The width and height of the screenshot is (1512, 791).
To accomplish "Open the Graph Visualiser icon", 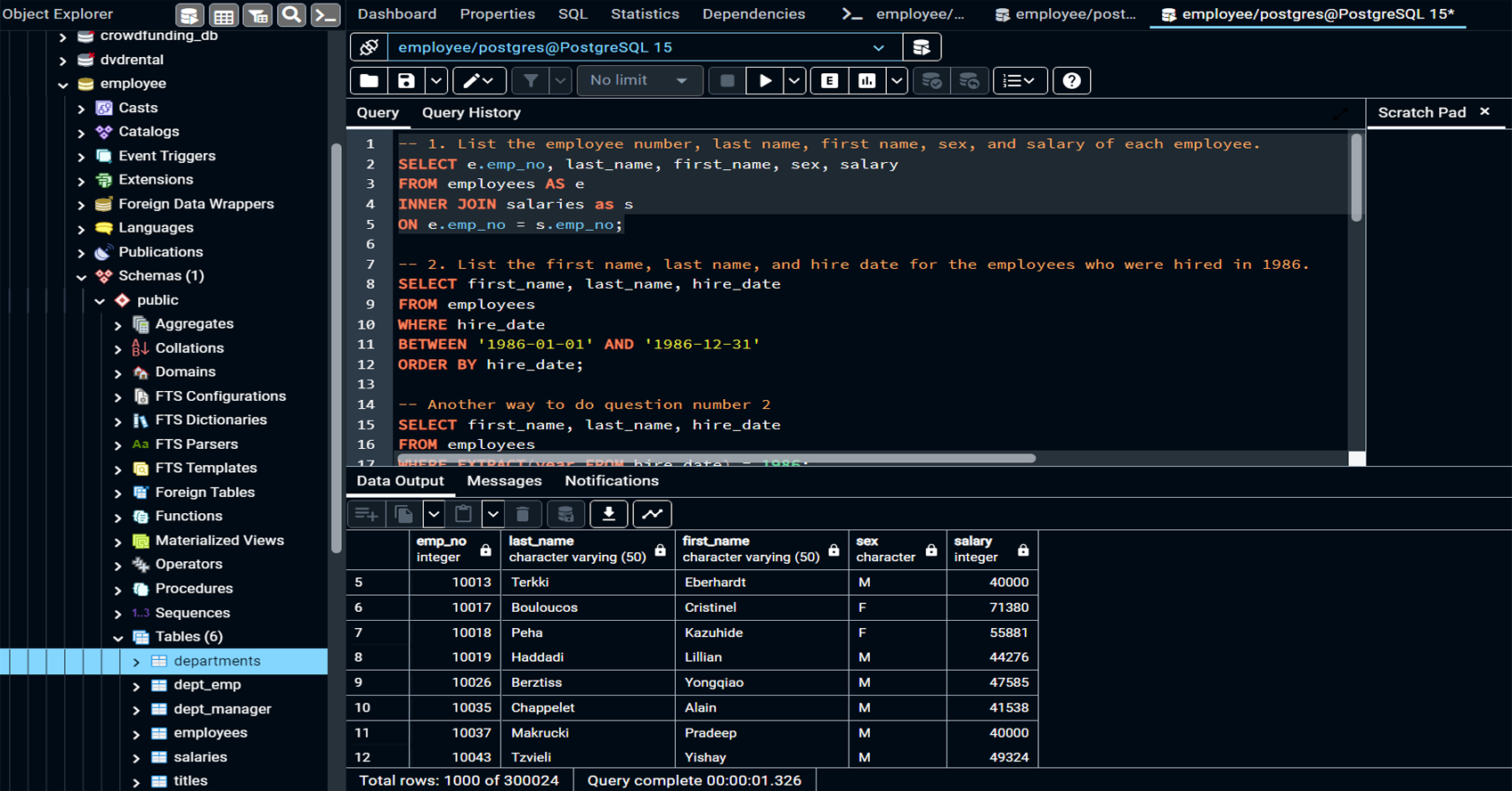I will (x=652, y=514).
